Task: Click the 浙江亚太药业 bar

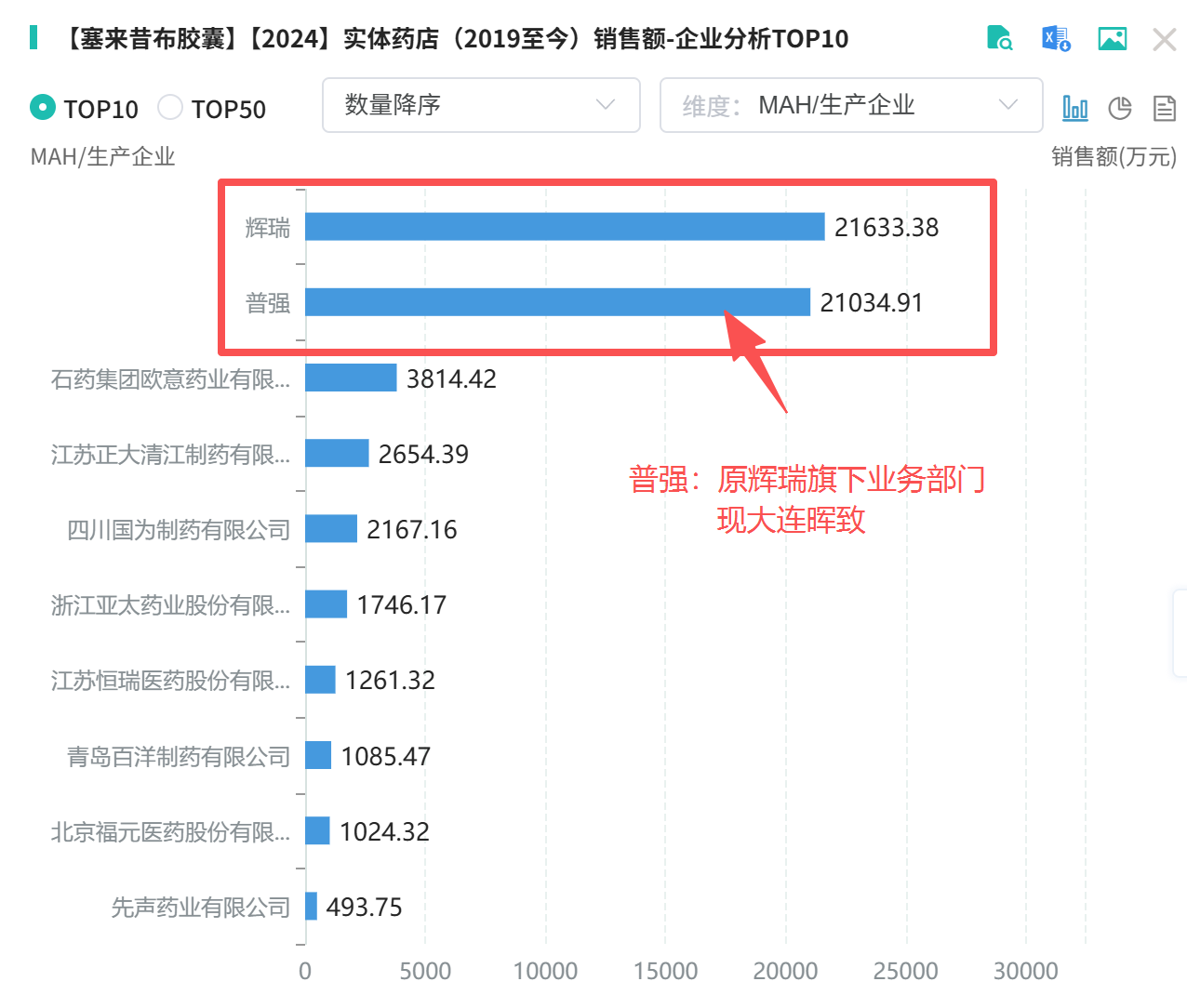Action: (x=326, y=604)
